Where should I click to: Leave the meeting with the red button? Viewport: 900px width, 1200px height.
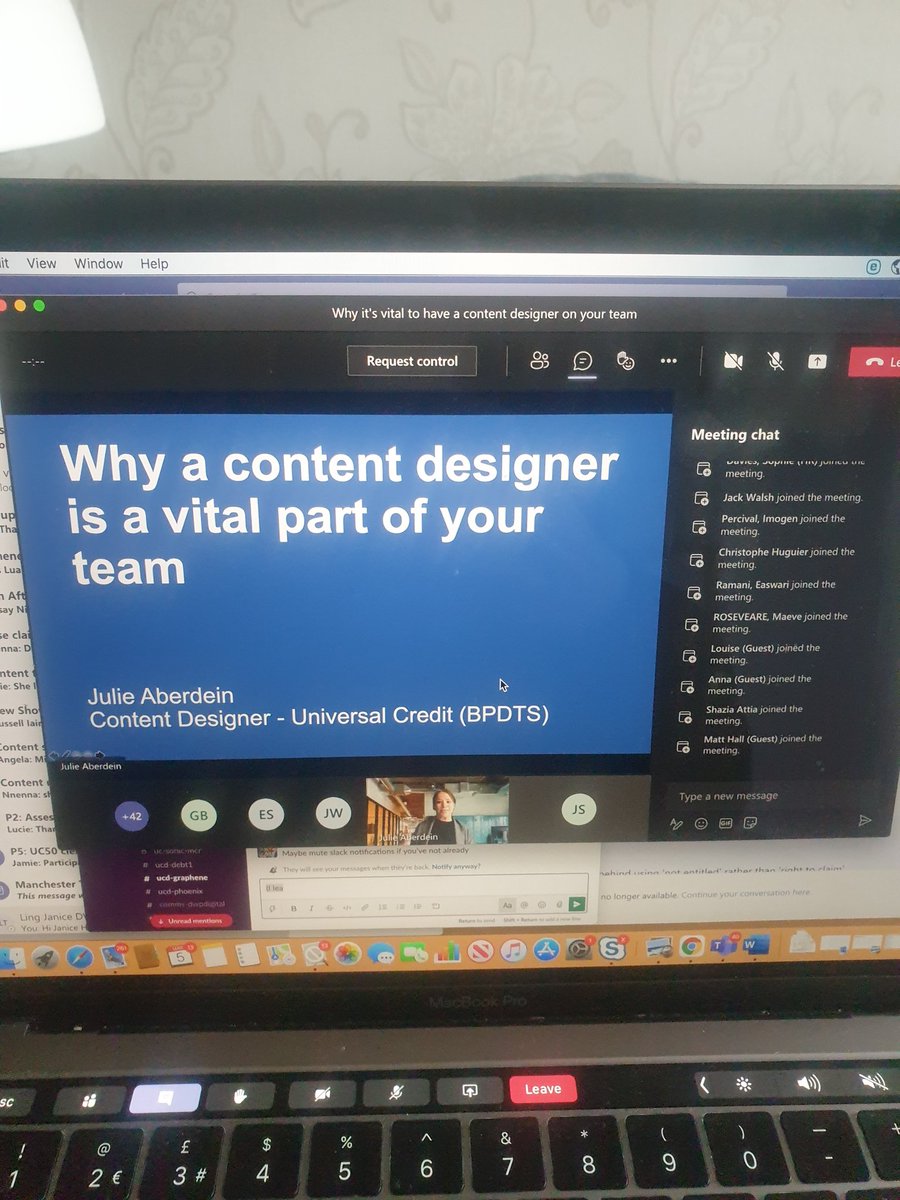tap(875, 362)
